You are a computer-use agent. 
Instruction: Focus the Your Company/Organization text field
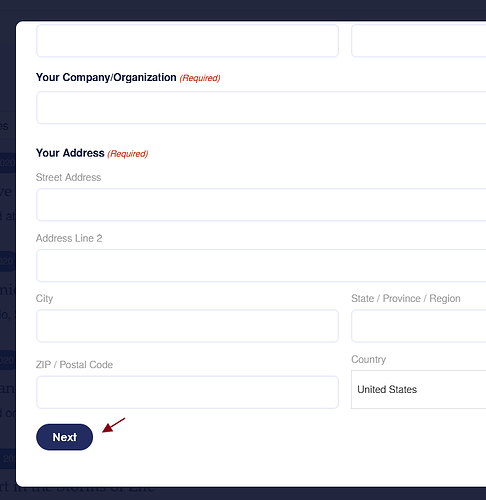coord(261,108)
